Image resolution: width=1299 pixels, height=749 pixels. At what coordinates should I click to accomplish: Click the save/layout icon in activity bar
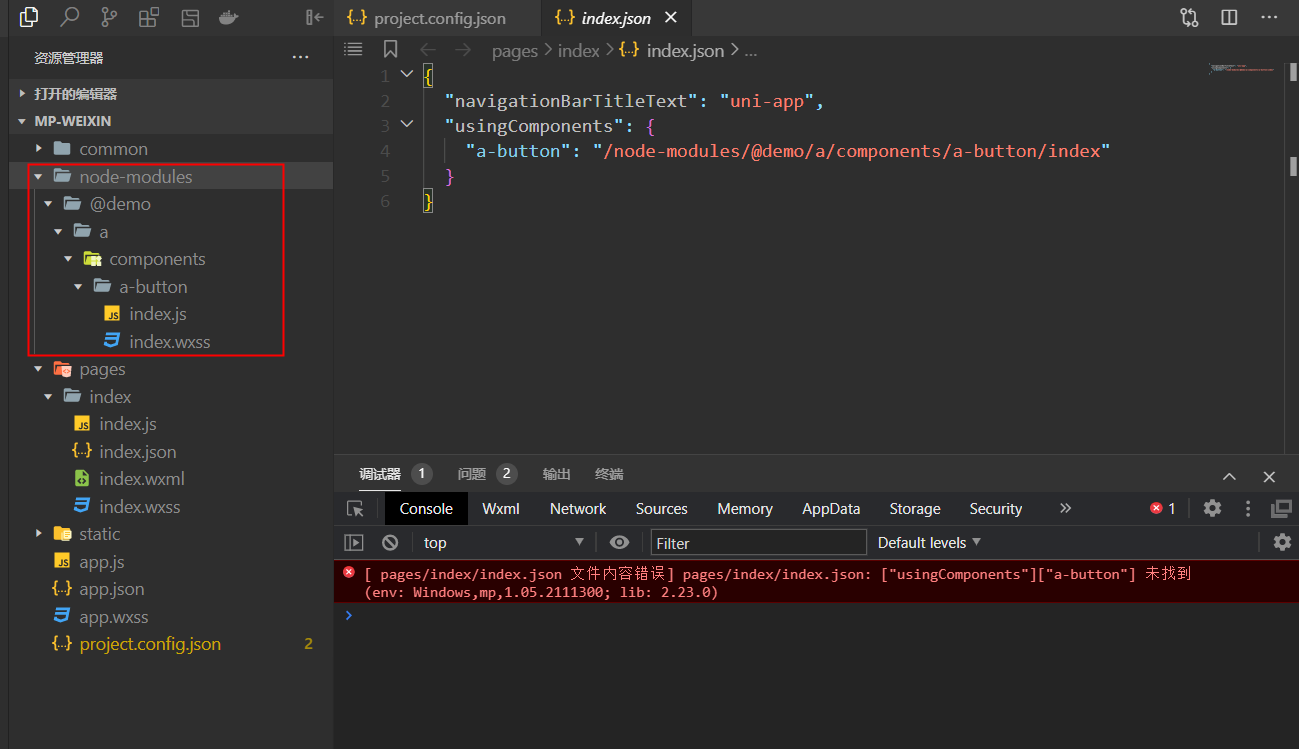point(189,17)
